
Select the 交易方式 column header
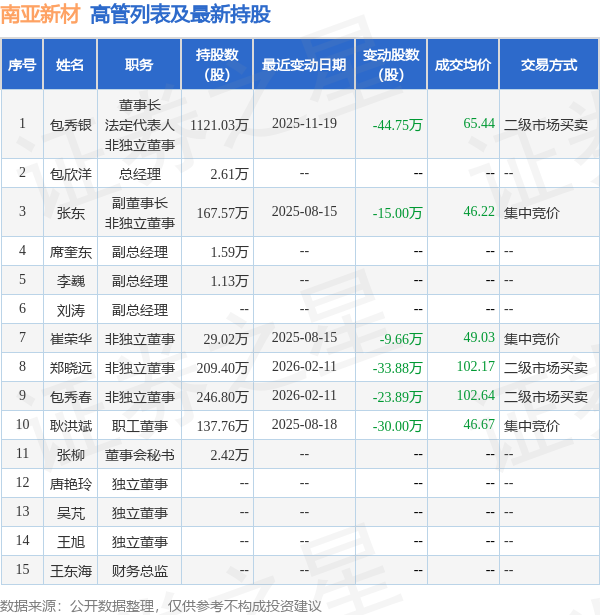click(549, 65)
